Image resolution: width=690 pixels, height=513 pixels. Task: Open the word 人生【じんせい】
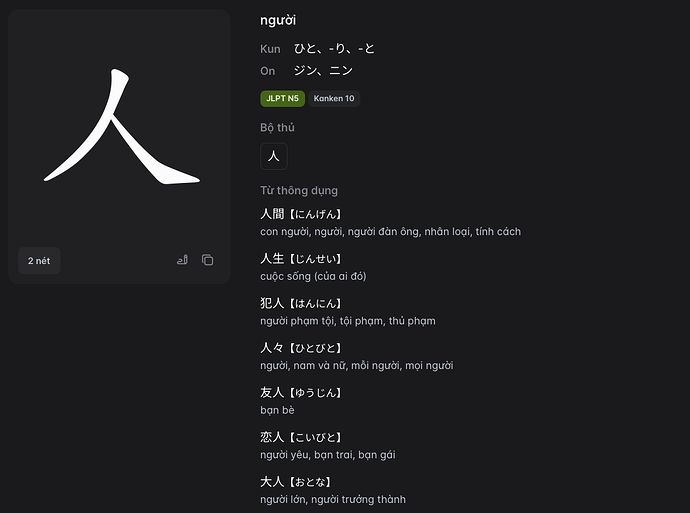pos(302,259)
